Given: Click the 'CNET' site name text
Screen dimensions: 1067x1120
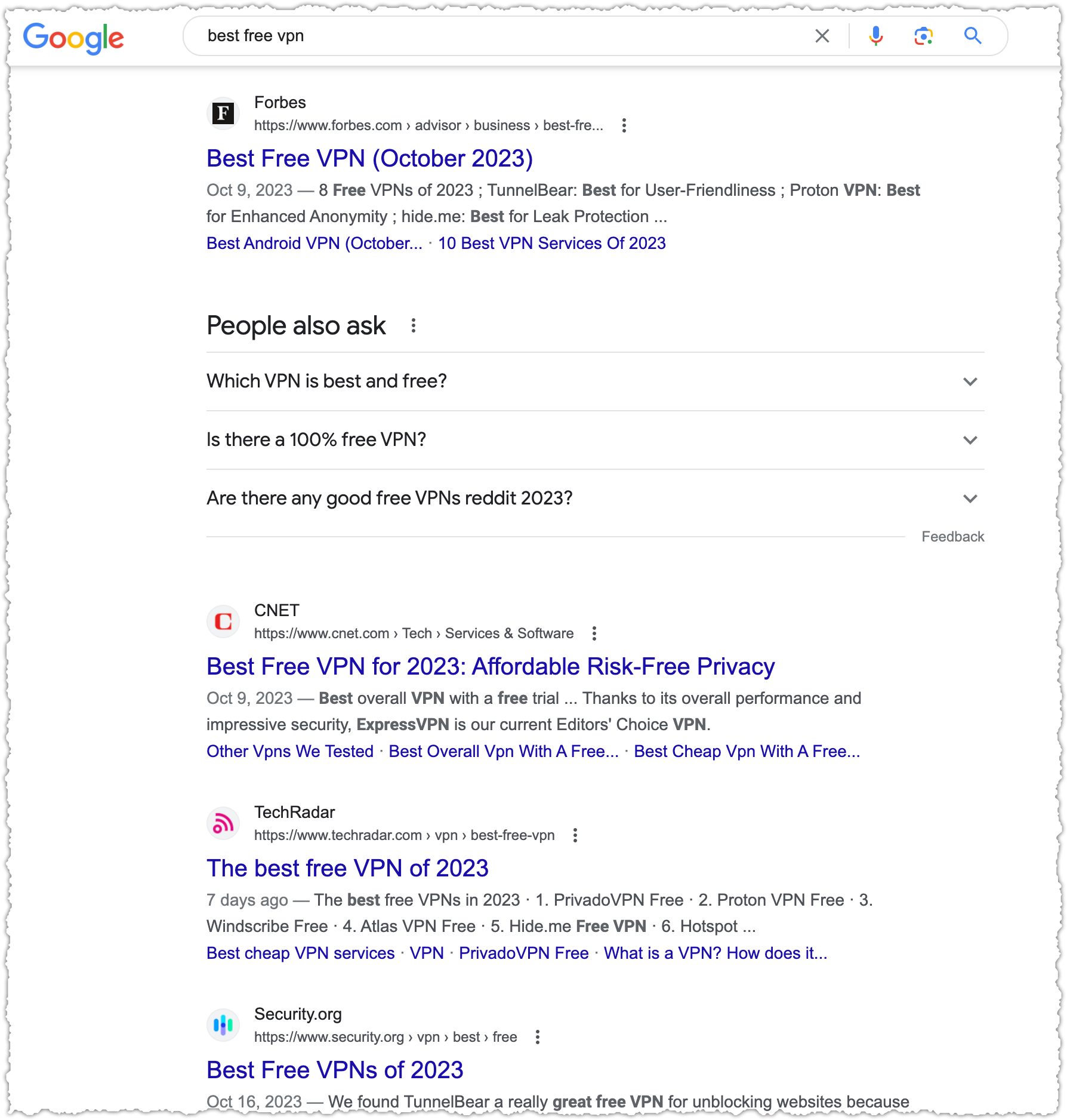Looking at the screenshot, I should (x=276, y=611).
